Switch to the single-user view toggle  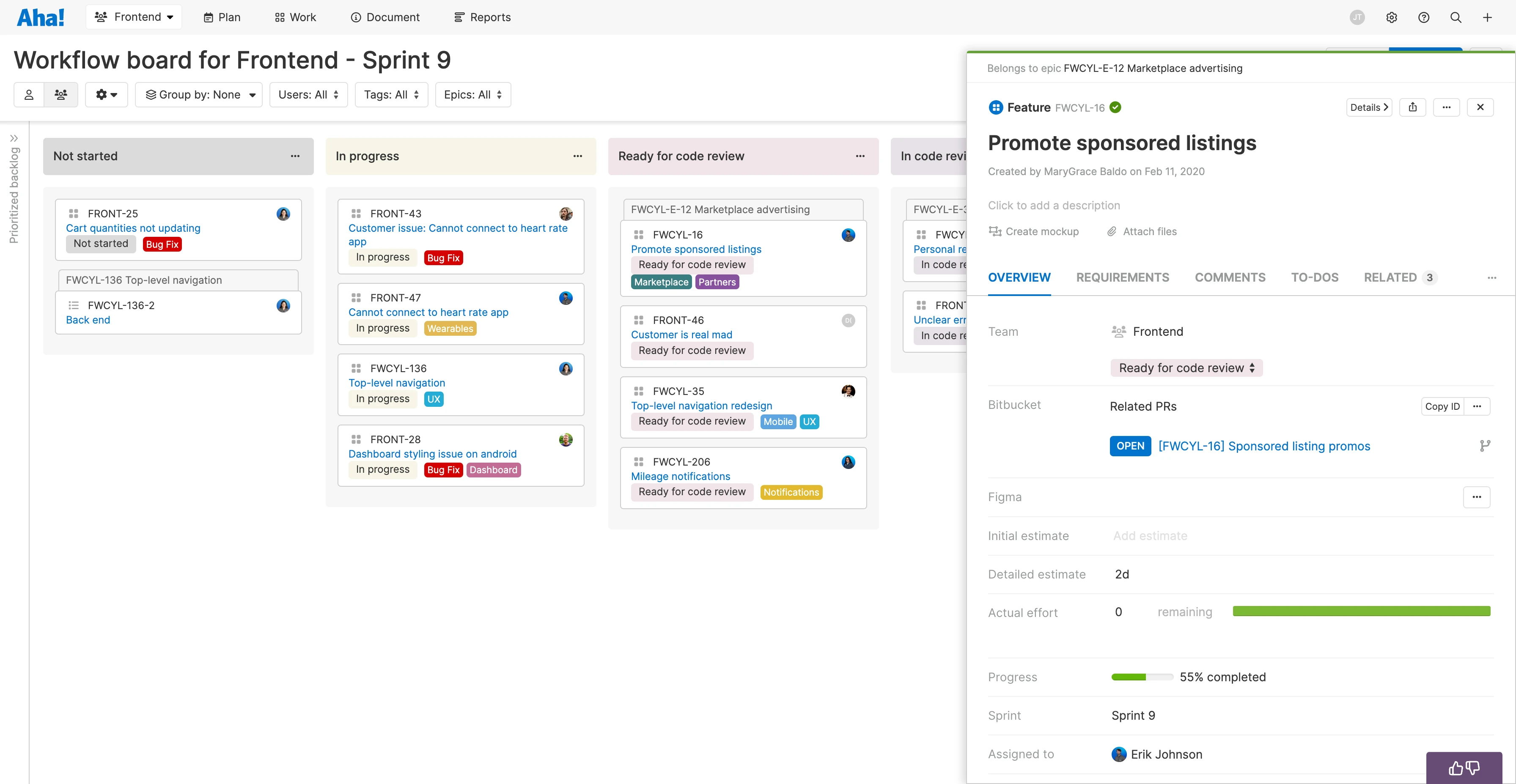pyautogui.click(x=29, y=94)
